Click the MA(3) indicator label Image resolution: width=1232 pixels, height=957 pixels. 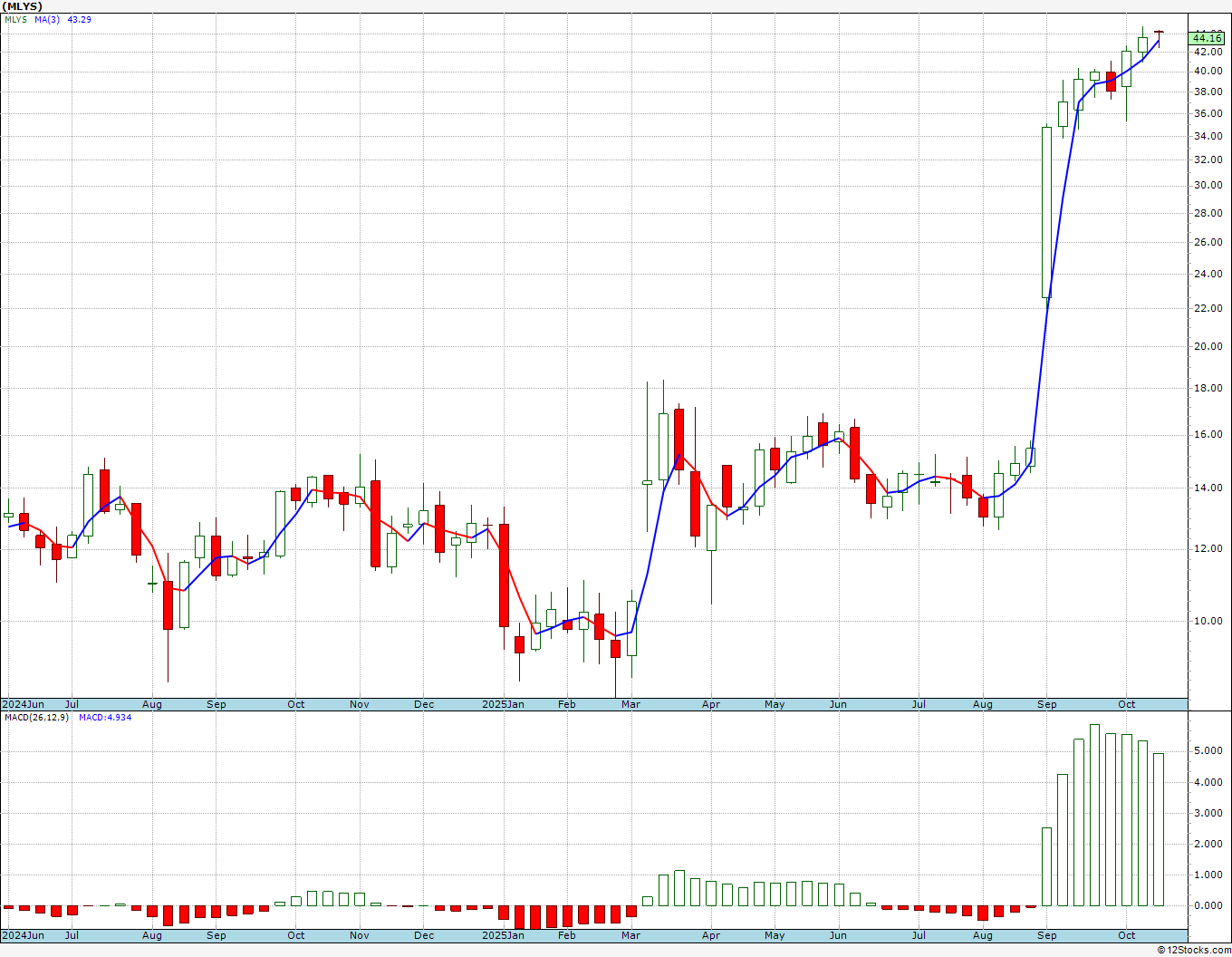tap(47, 19)
